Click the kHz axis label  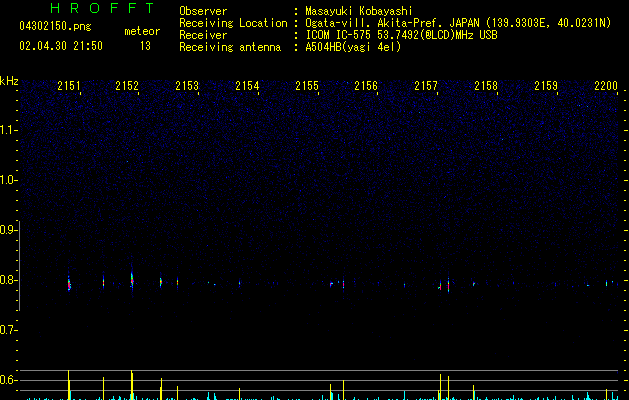tap(9, 81)
